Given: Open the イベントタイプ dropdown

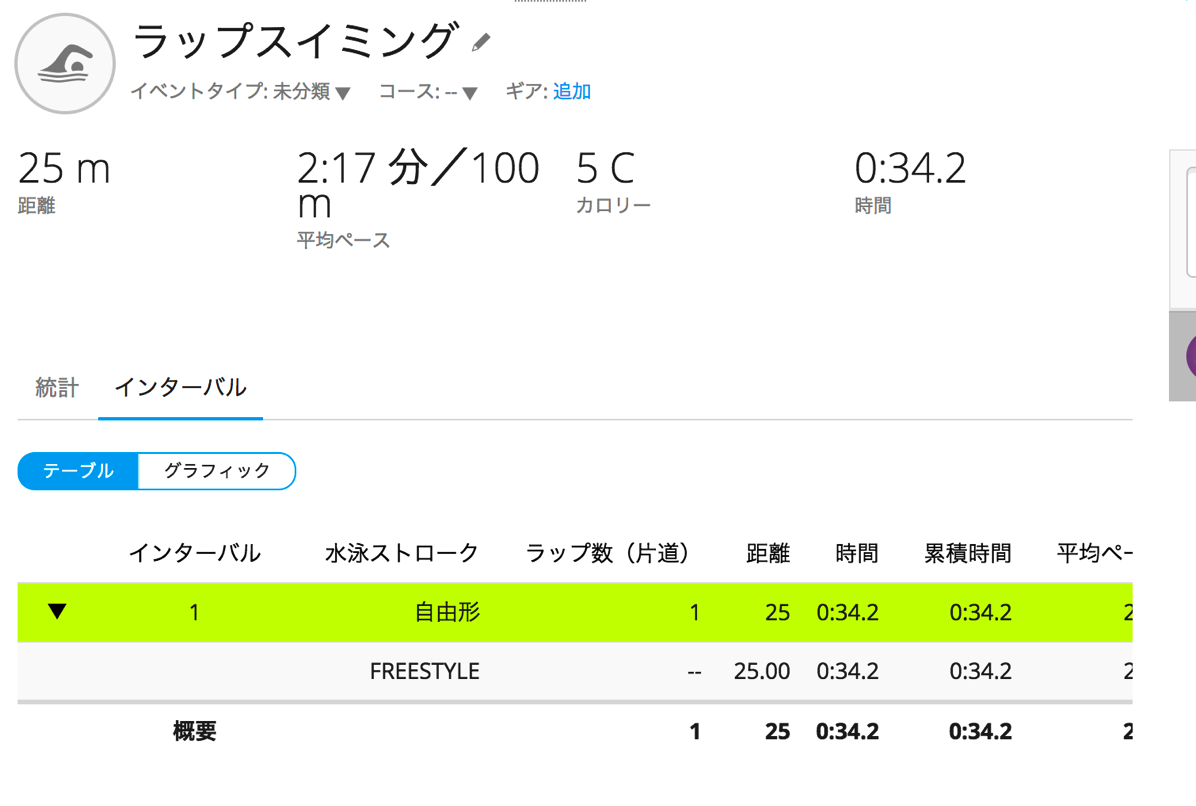Looking at the screenshot, I should [240, 92].
